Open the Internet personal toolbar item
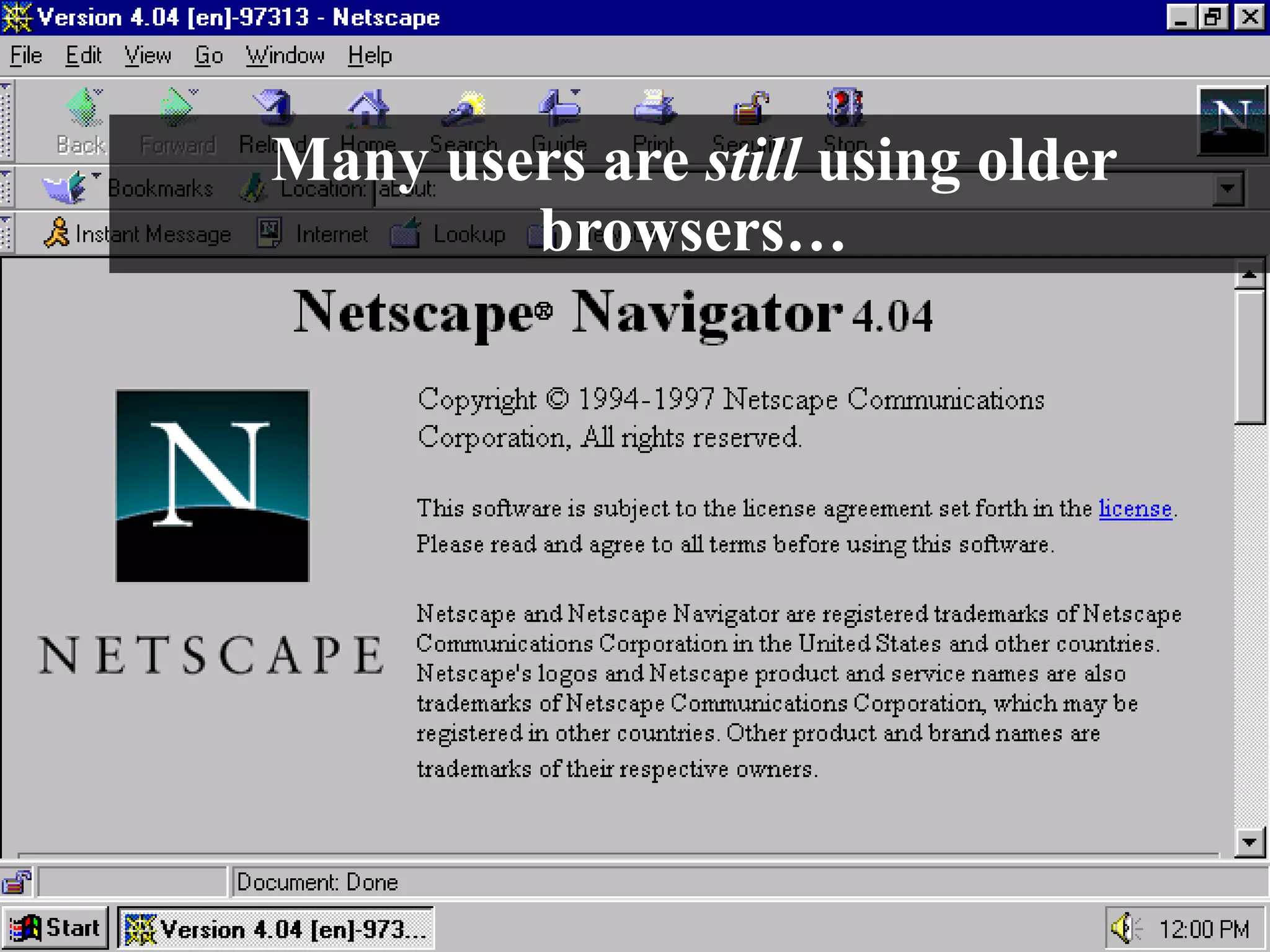The image size is (1270, 952). (313, 234)
